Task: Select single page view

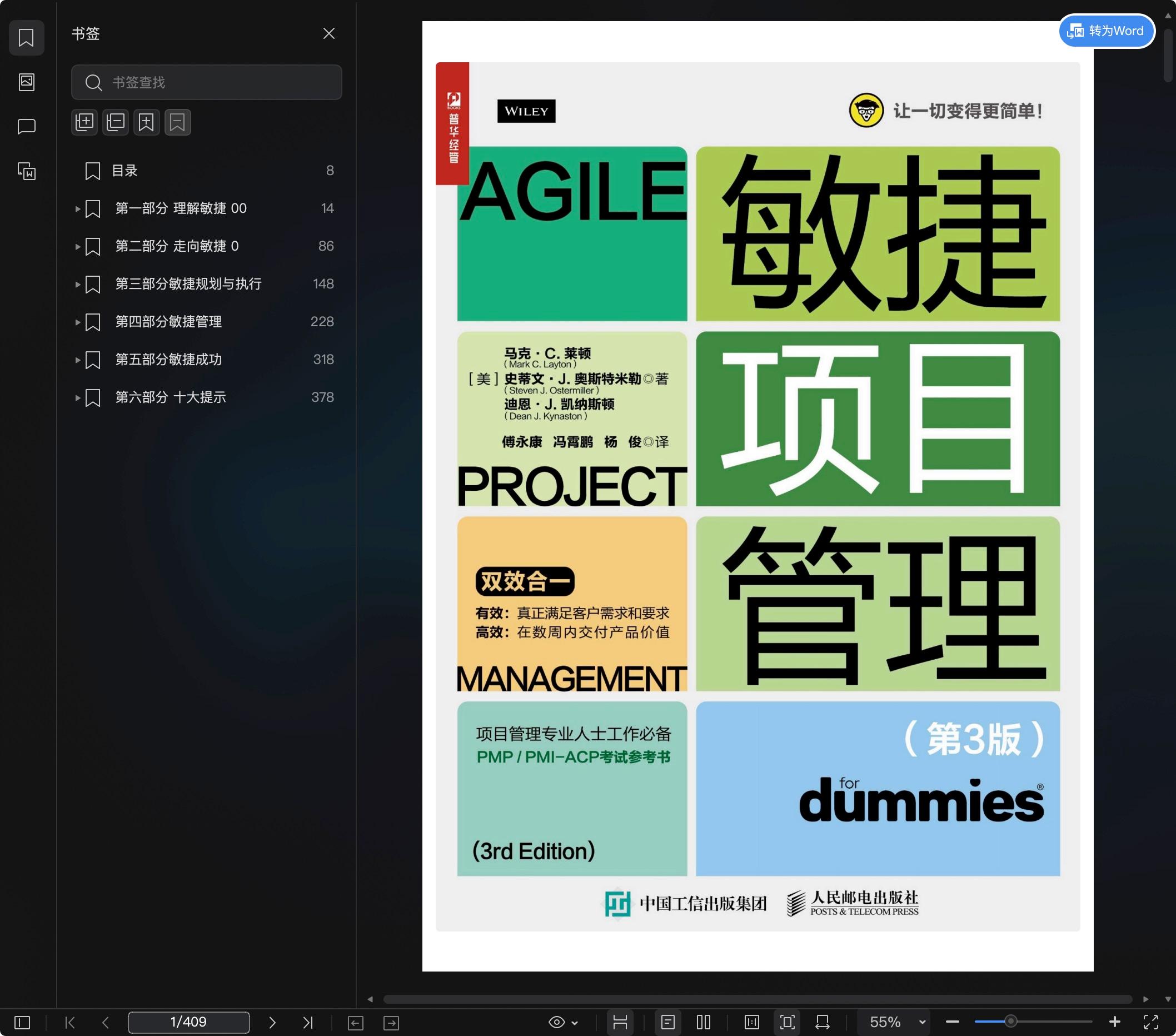Action: [668, 1022]
